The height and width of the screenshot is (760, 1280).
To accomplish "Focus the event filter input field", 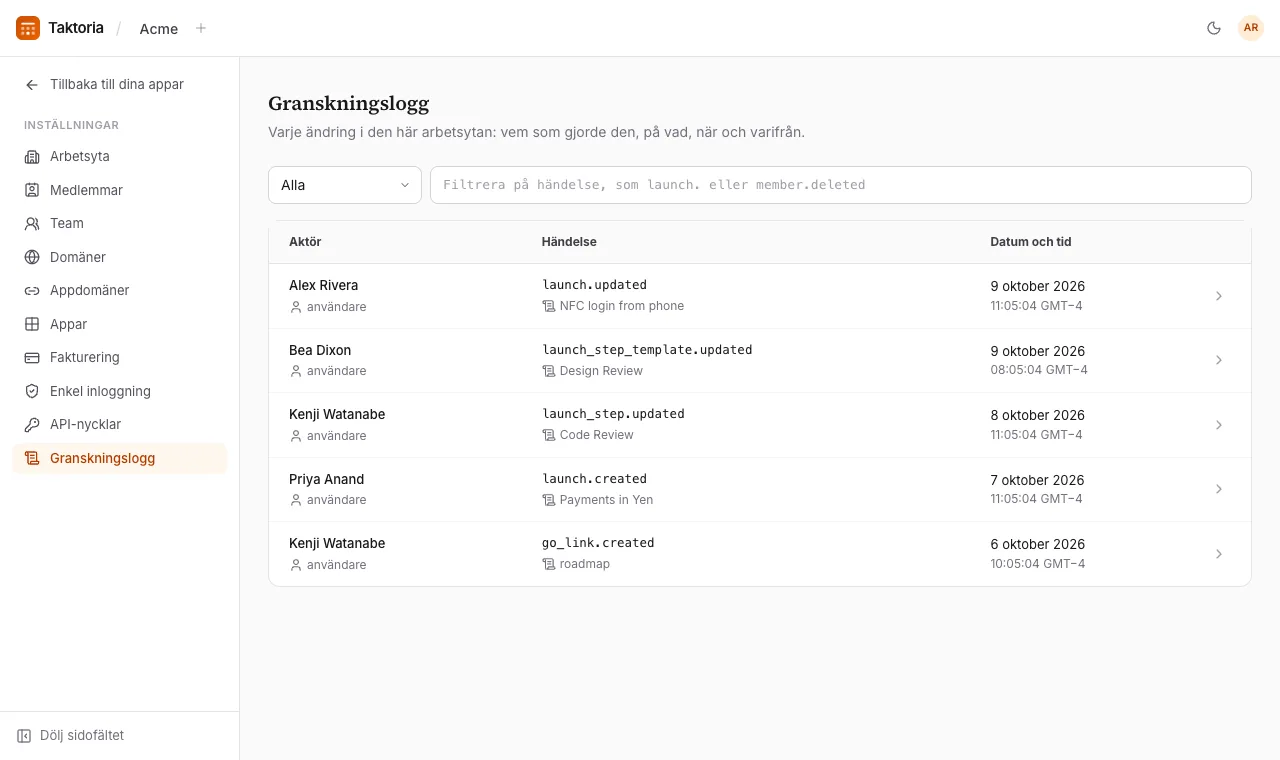I will point(841,185).
